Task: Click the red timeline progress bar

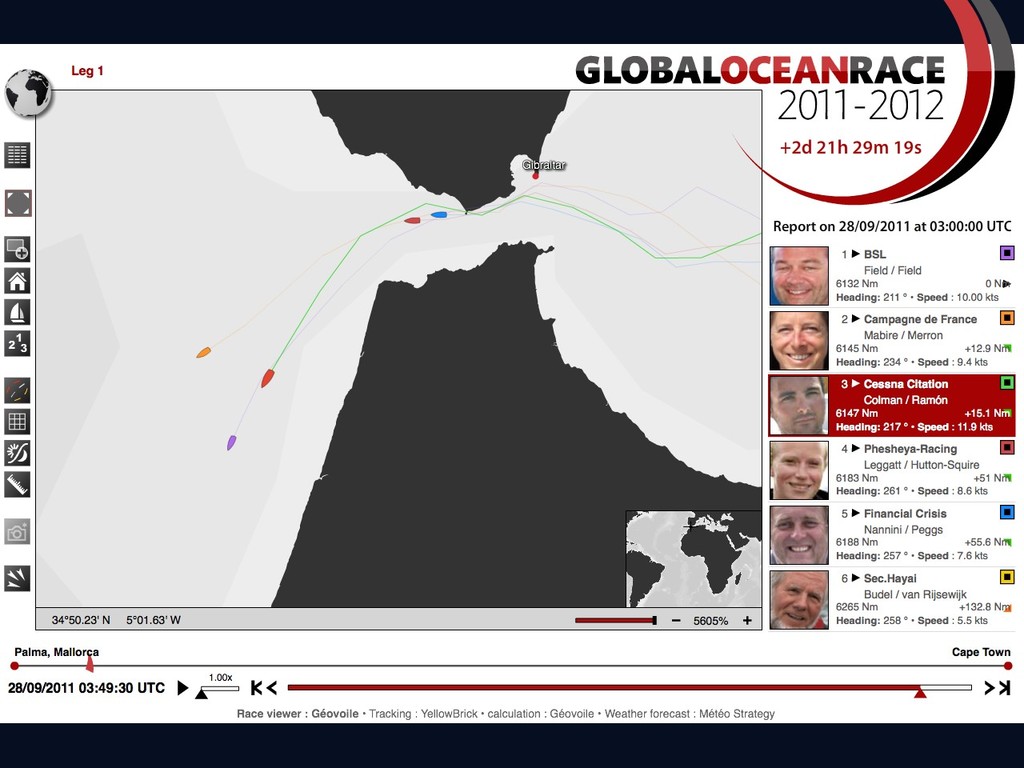Action: pyautogui.click(x=603, y=687)
